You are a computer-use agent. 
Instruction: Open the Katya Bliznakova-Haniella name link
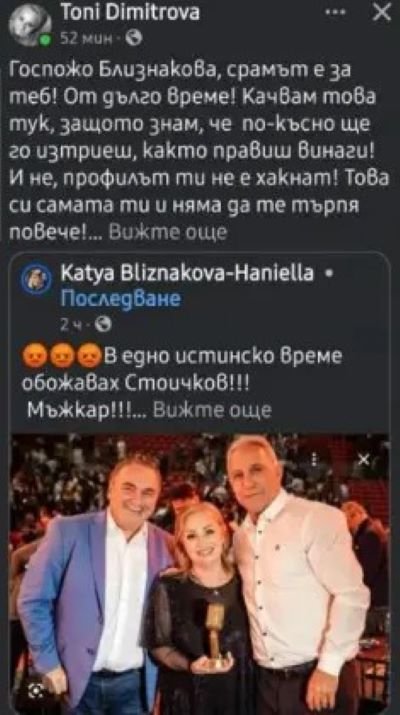(187, 275)
